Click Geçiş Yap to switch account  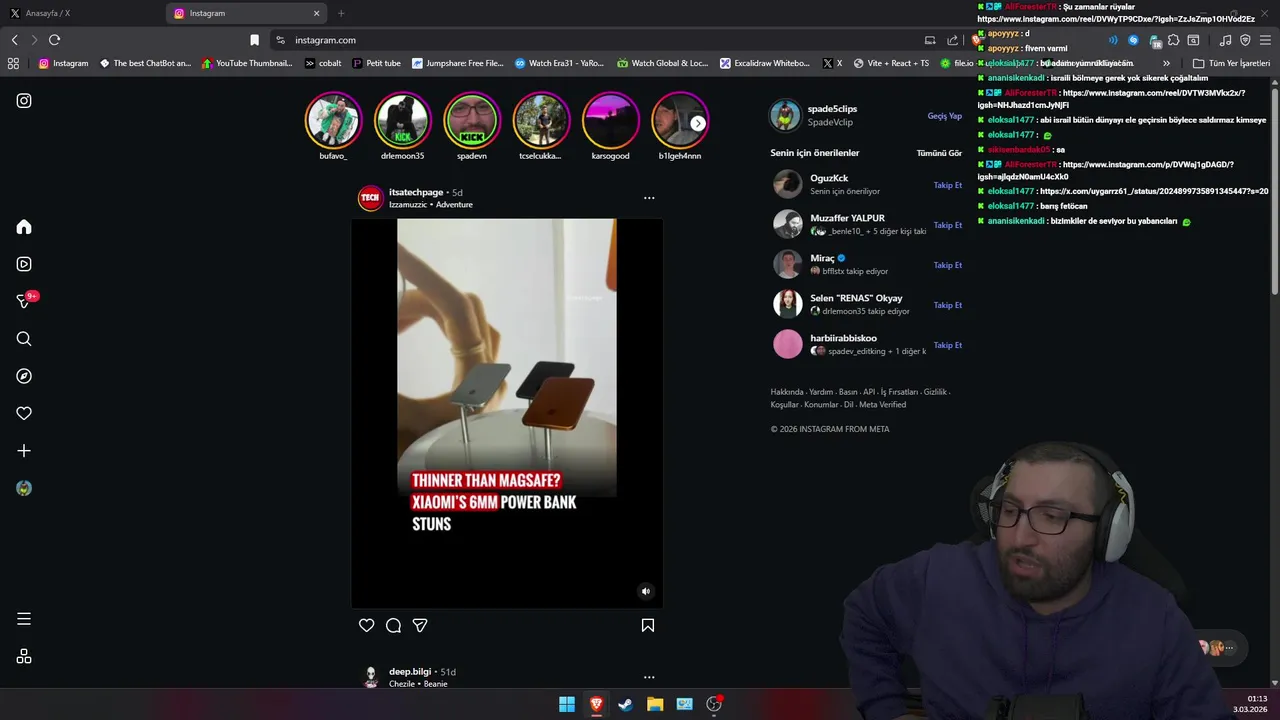(944, 116)
